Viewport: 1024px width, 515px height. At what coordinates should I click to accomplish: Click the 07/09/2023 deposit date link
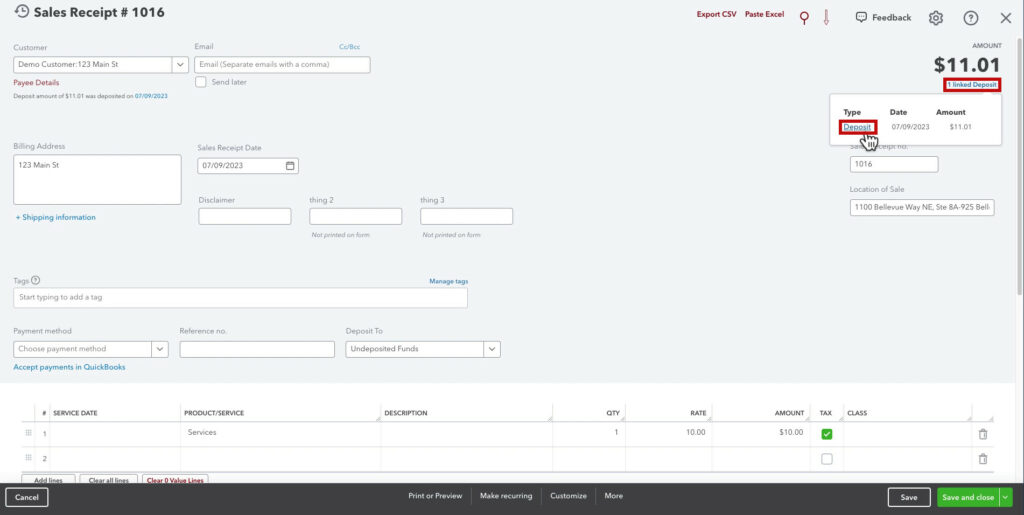(151, 96)
